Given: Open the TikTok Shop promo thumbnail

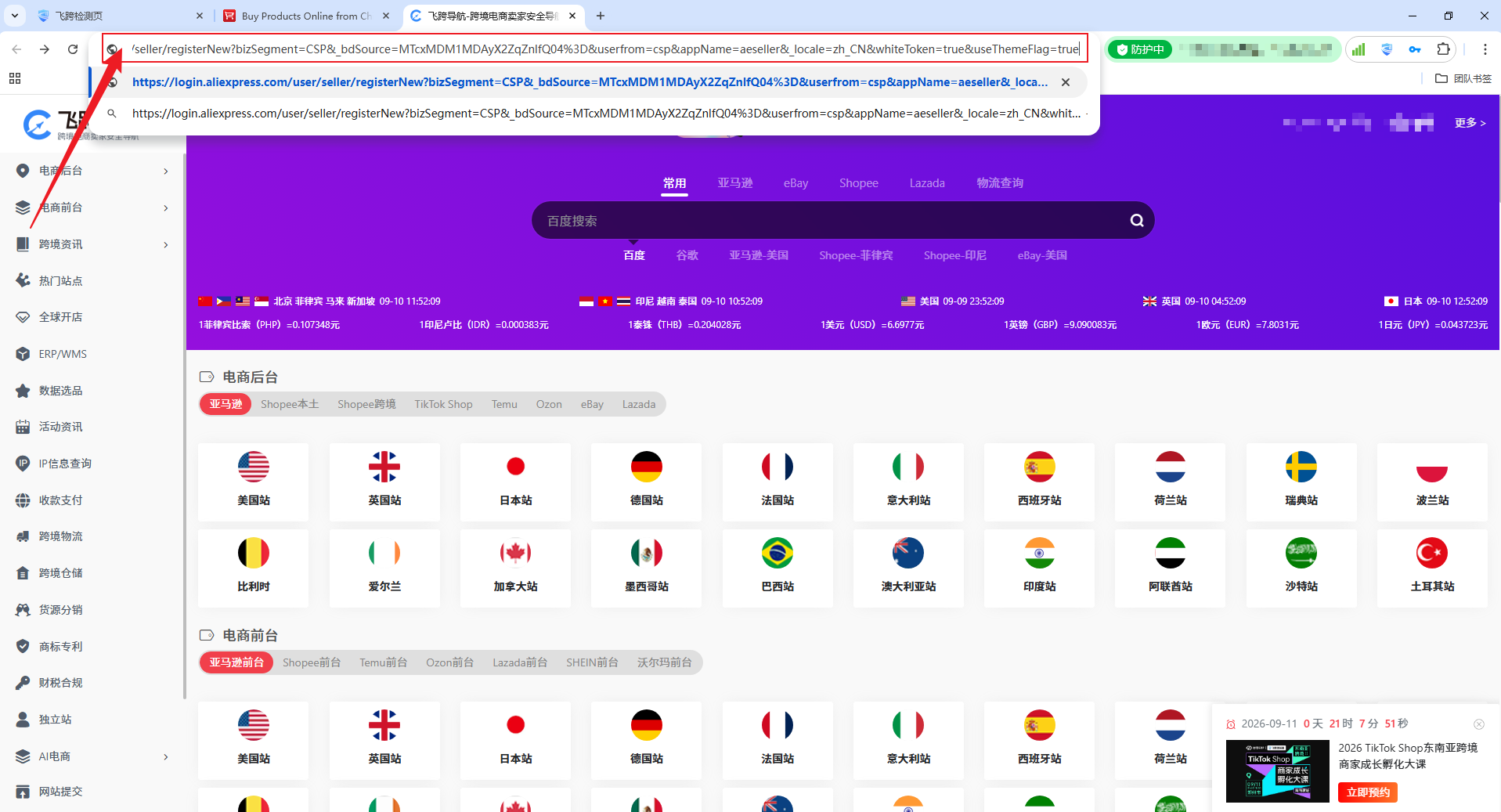Looking at the screenshot, I should pos(1277,771).
